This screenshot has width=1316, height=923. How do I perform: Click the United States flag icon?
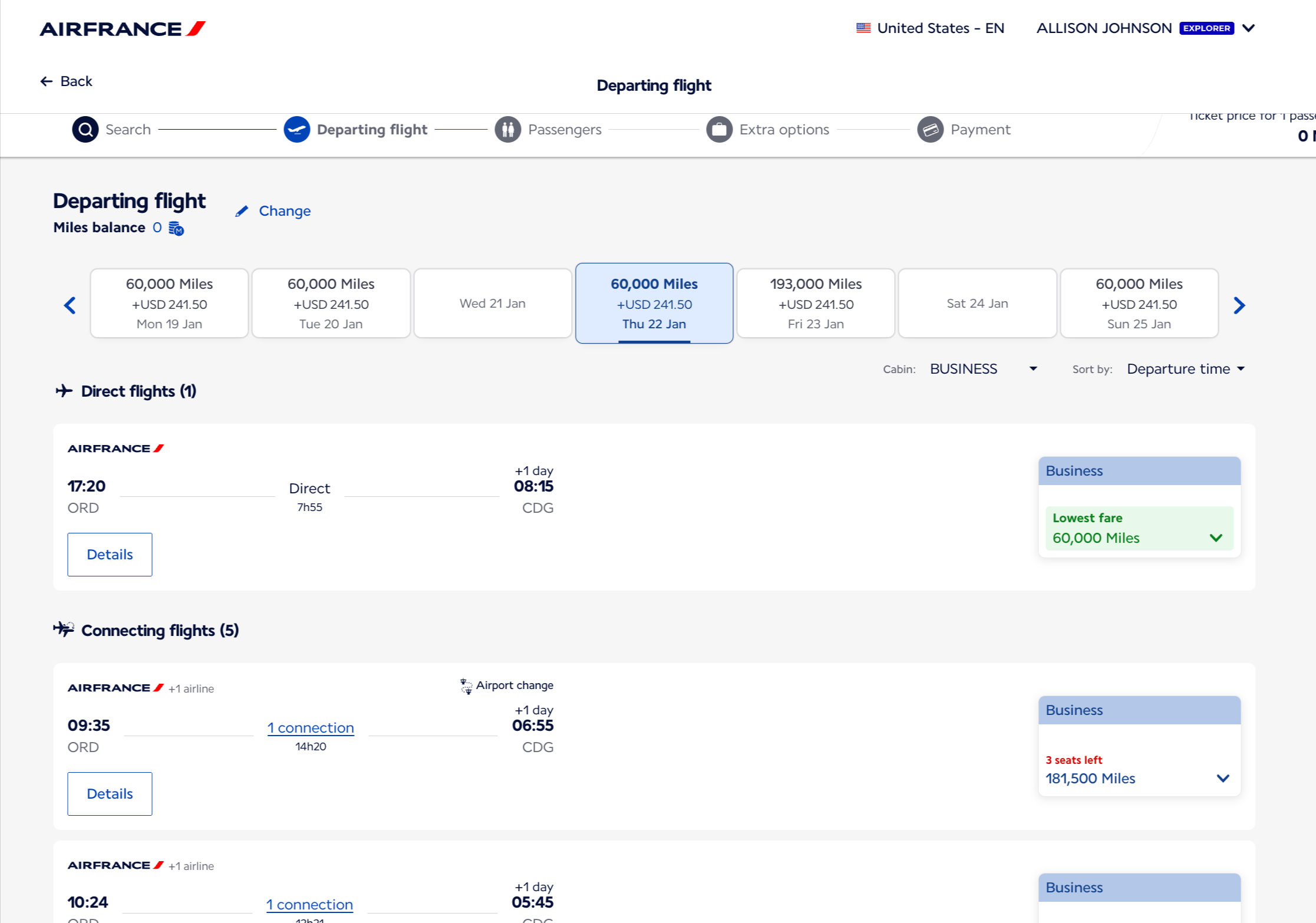coord(863,28)
